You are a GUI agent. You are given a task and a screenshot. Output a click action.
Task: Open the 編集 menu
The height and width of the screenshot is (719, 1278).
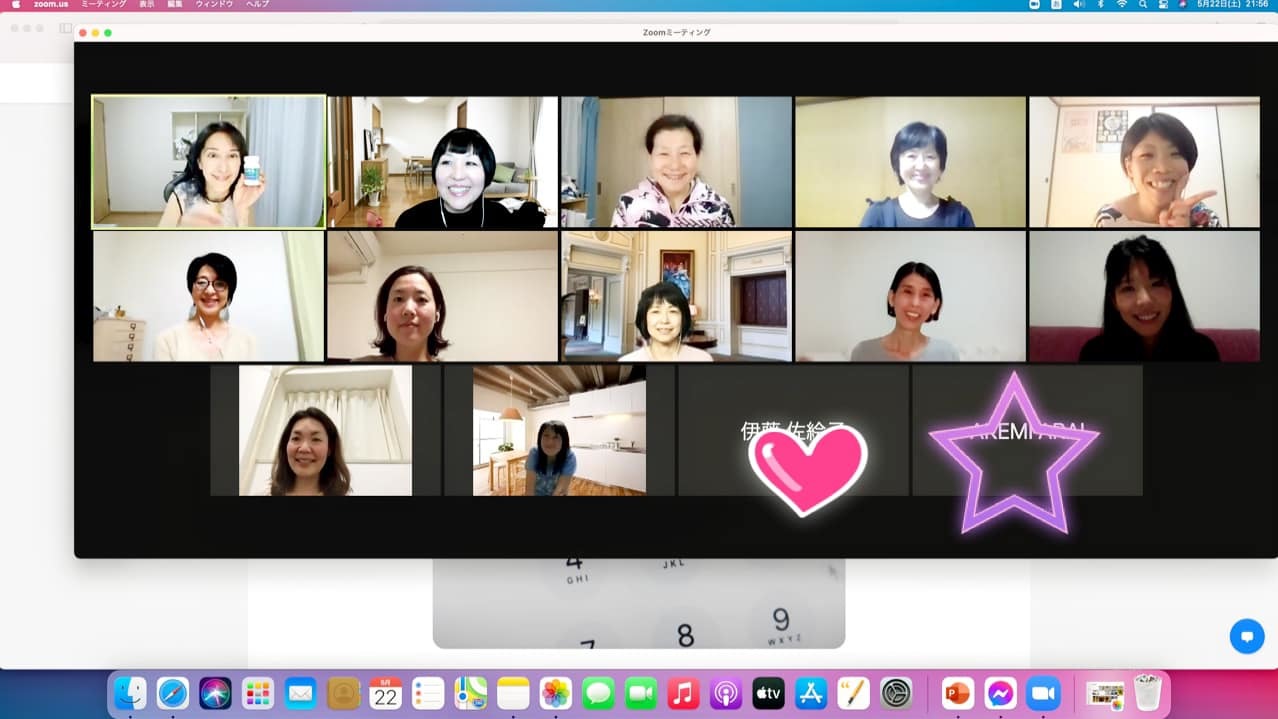pos(175,4)
